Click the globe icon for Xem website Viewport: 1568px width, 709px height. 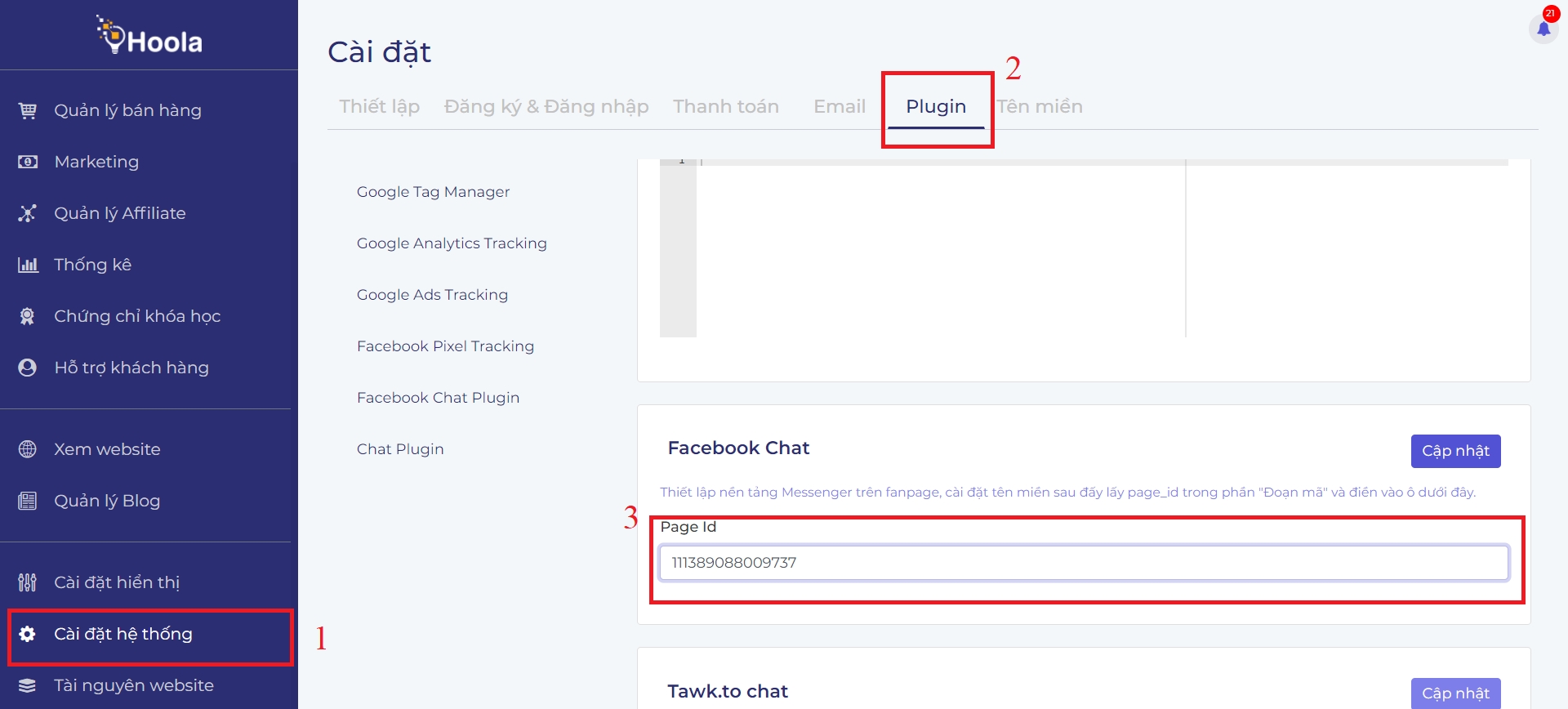click(28, 449)
